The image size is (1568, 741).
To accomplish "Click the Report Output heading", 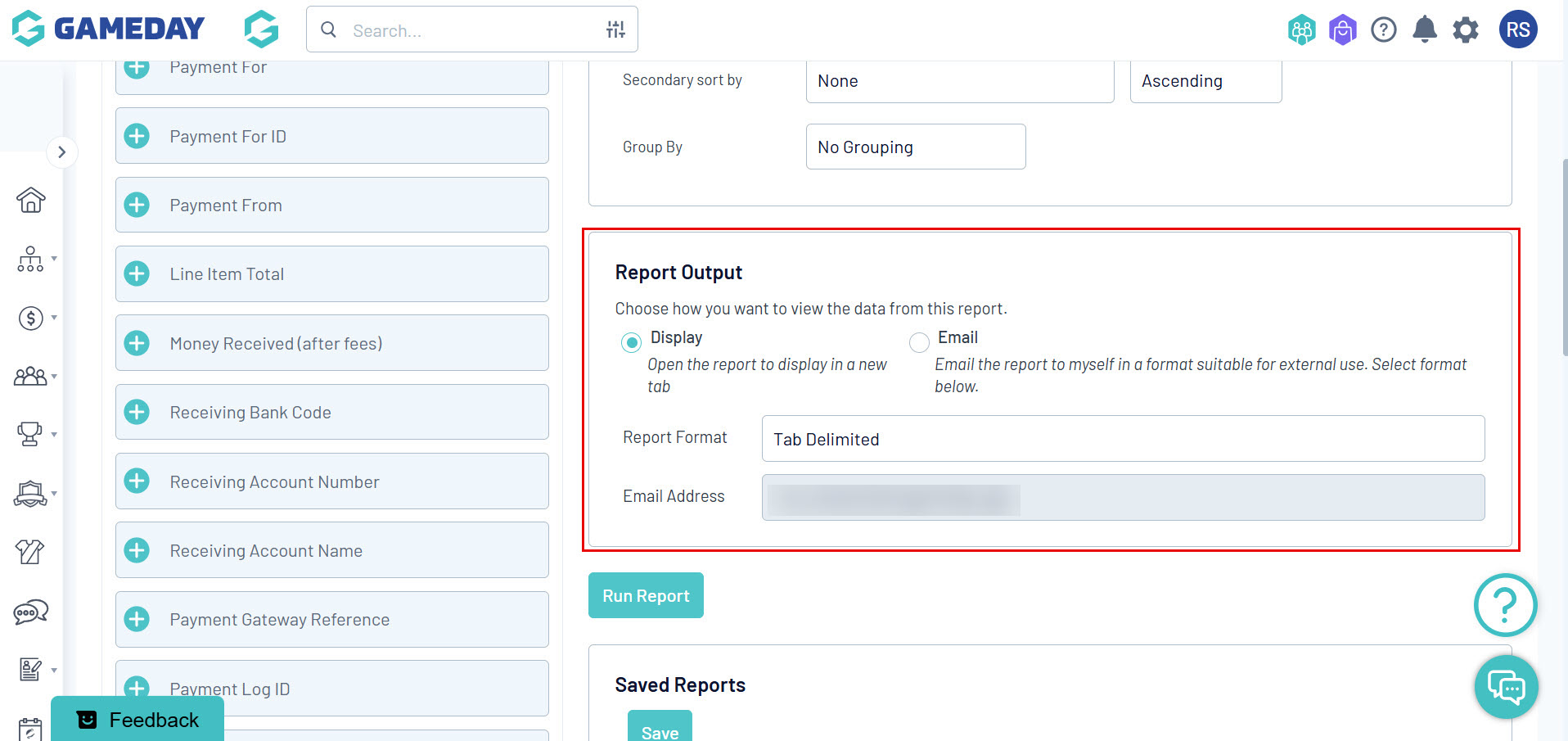I will (x=678, y=273).
